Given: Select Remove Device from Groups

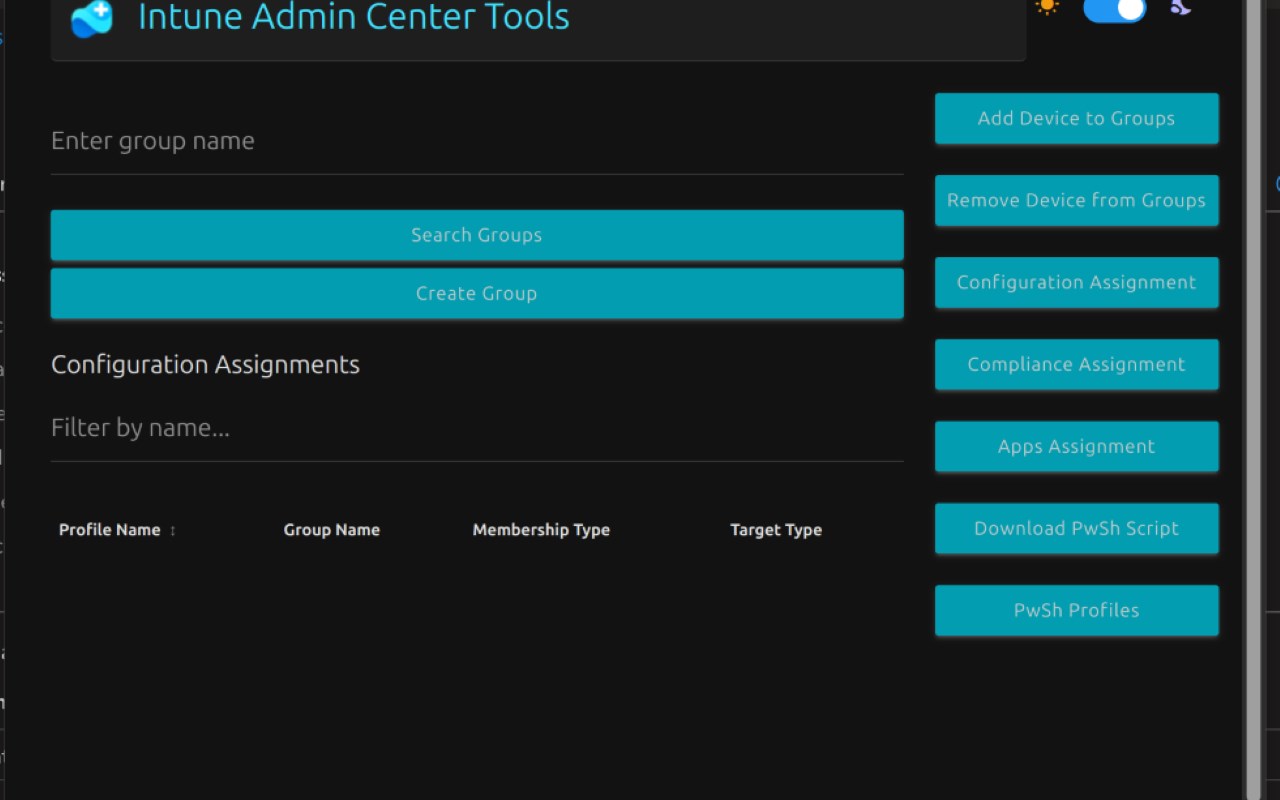Looking at the screenshot, I should pyautogui.click(x=1076, y=200).
